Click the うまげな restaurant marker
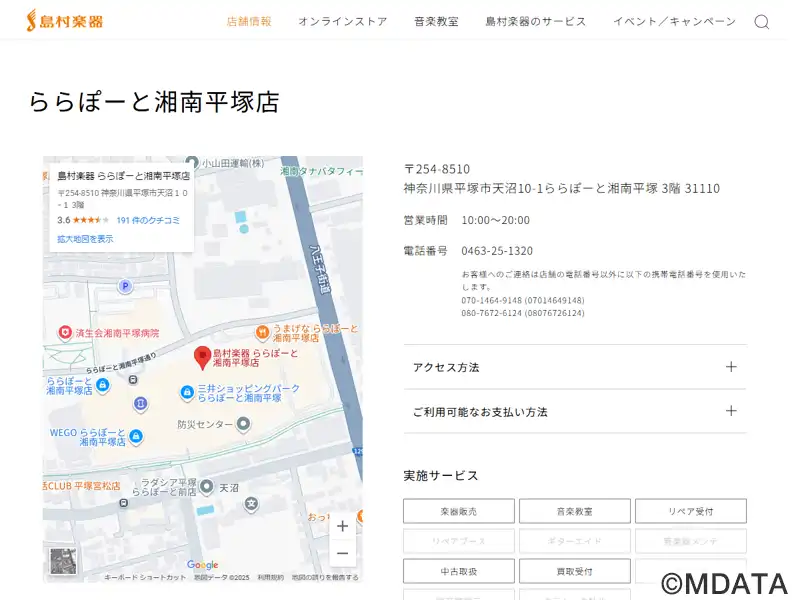 tap(262, 331)
